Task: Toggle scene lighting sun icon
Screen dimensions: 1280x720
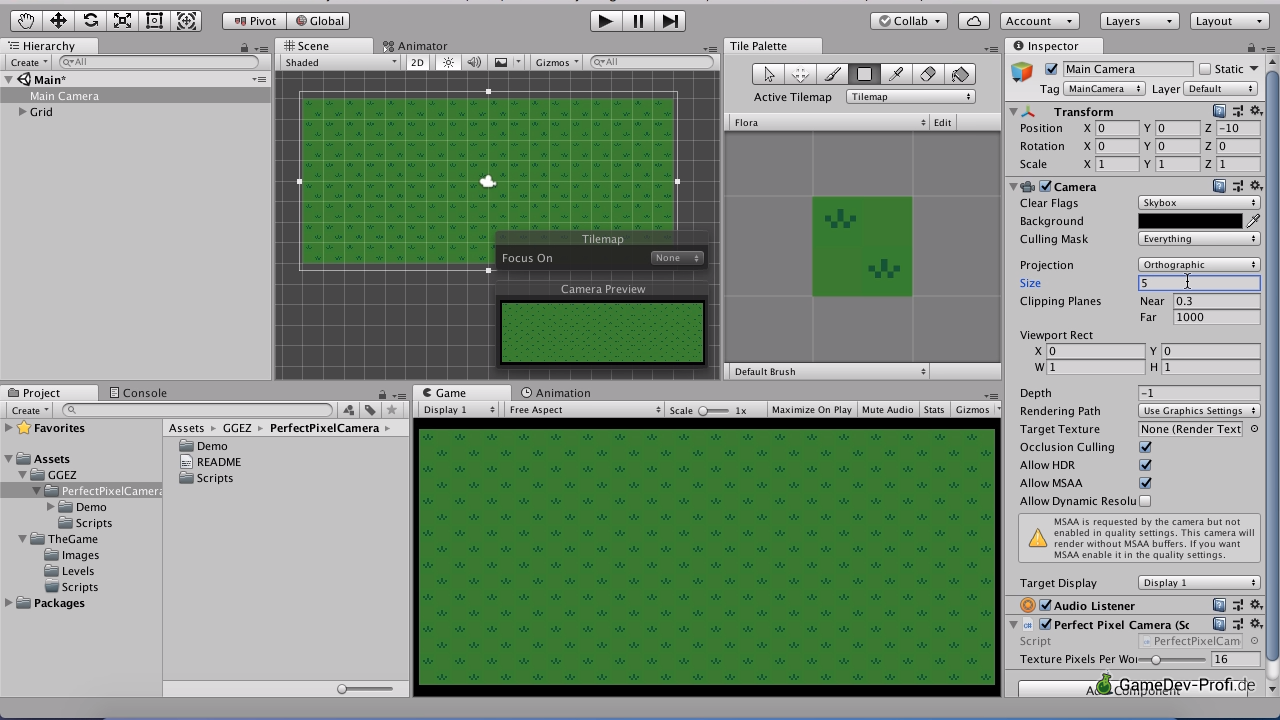Action: [x=448, y=62]
